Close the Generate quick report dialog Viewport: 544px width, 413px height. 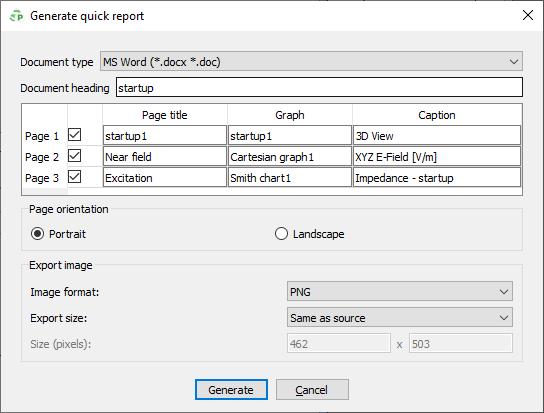[527, 15]
